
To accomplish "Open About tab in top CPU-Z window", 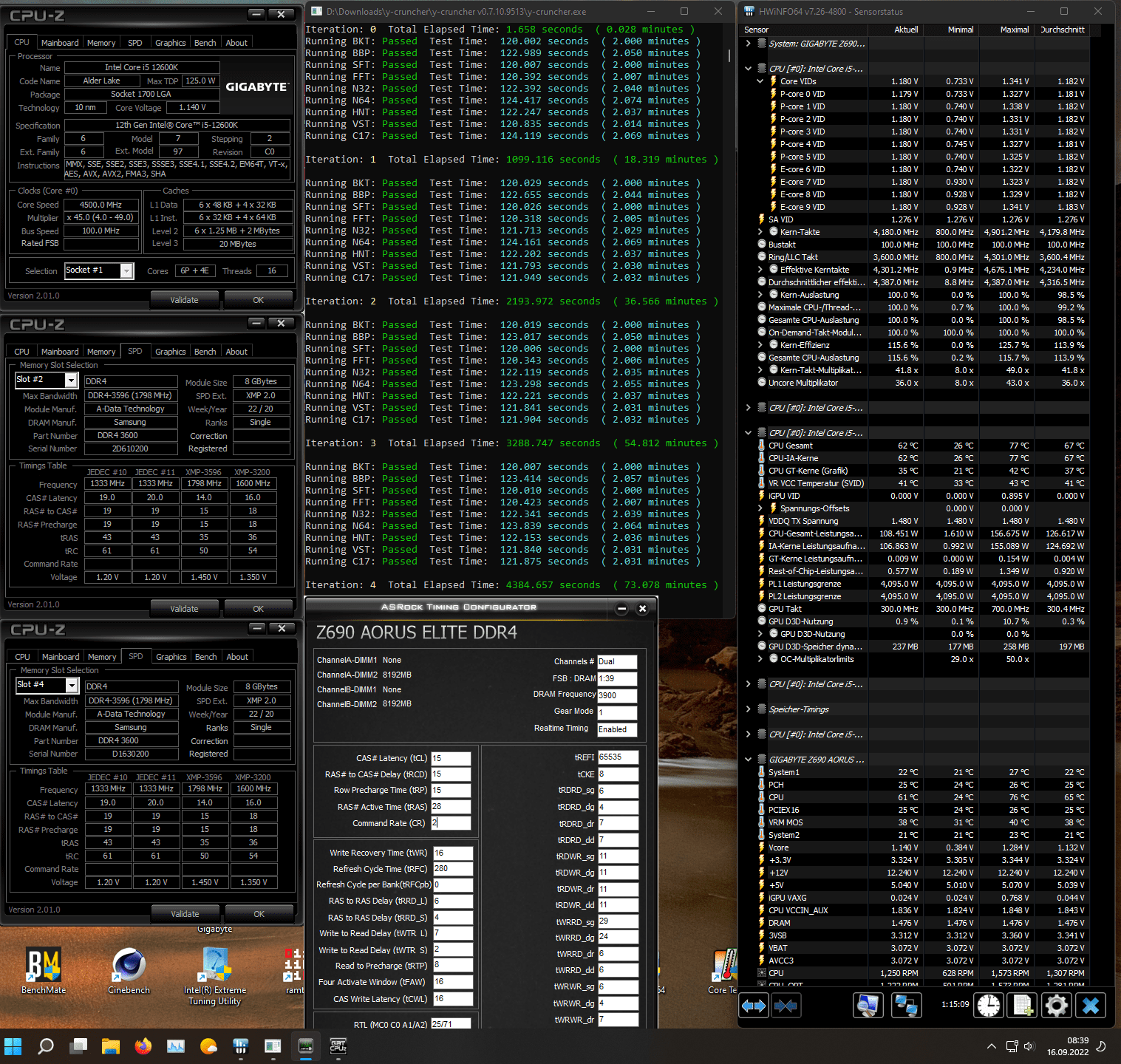I will pyautogui.click(x=236, y=43).
